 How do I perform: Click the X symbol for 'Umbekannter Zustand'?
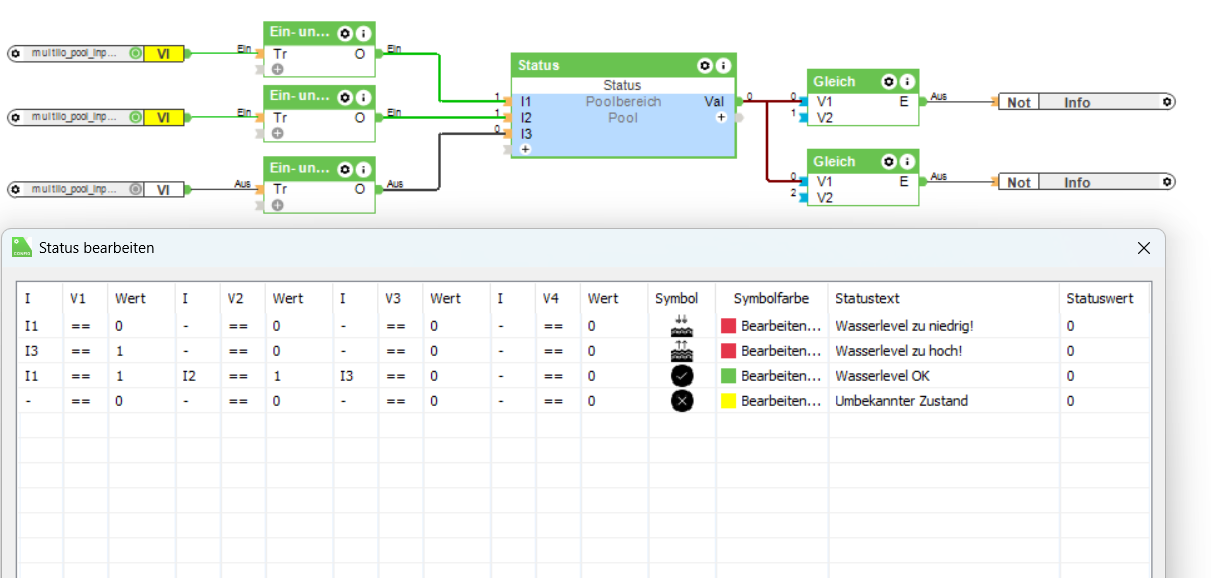coord(682,401)
